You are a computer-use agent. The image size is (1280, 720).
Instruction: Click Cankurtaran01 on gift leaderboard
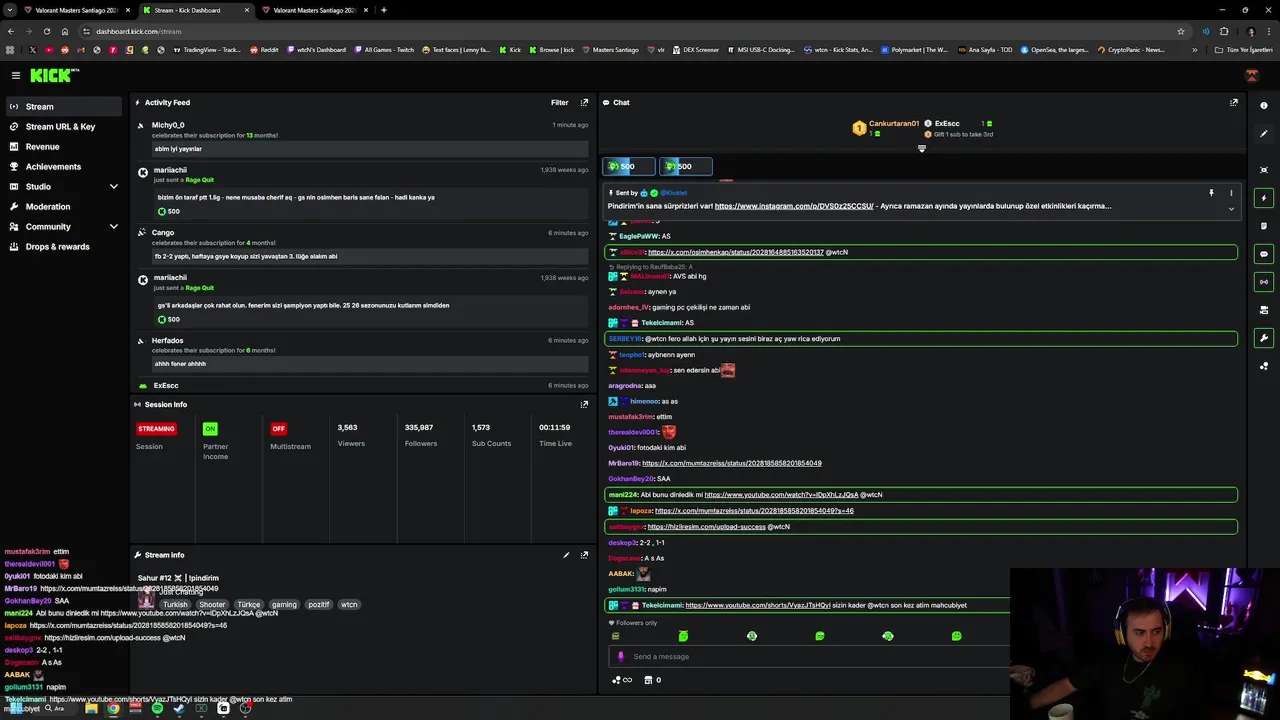[893, 124]
